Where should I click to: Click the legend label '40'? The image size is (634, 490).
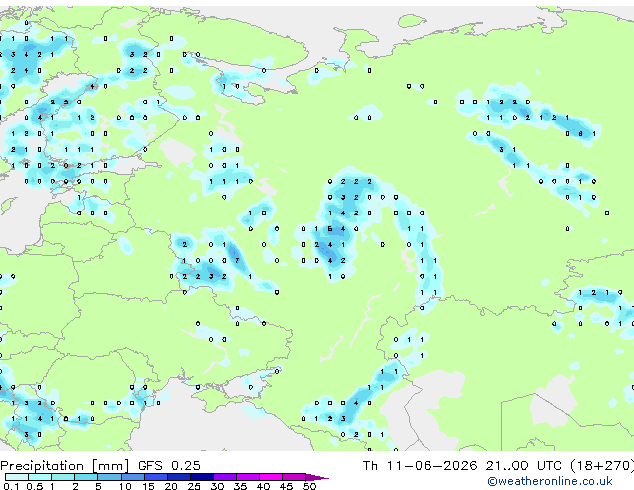tap(263, 486)
